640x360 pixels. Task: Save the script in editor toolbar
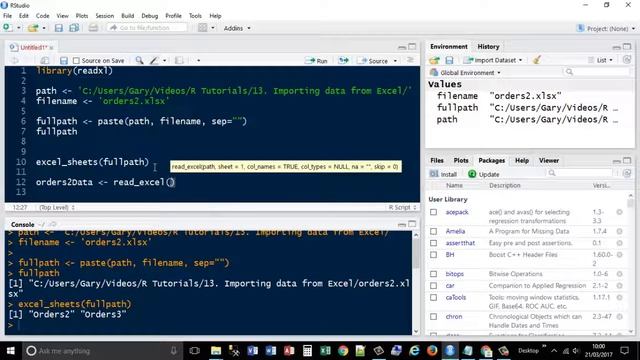64,60
